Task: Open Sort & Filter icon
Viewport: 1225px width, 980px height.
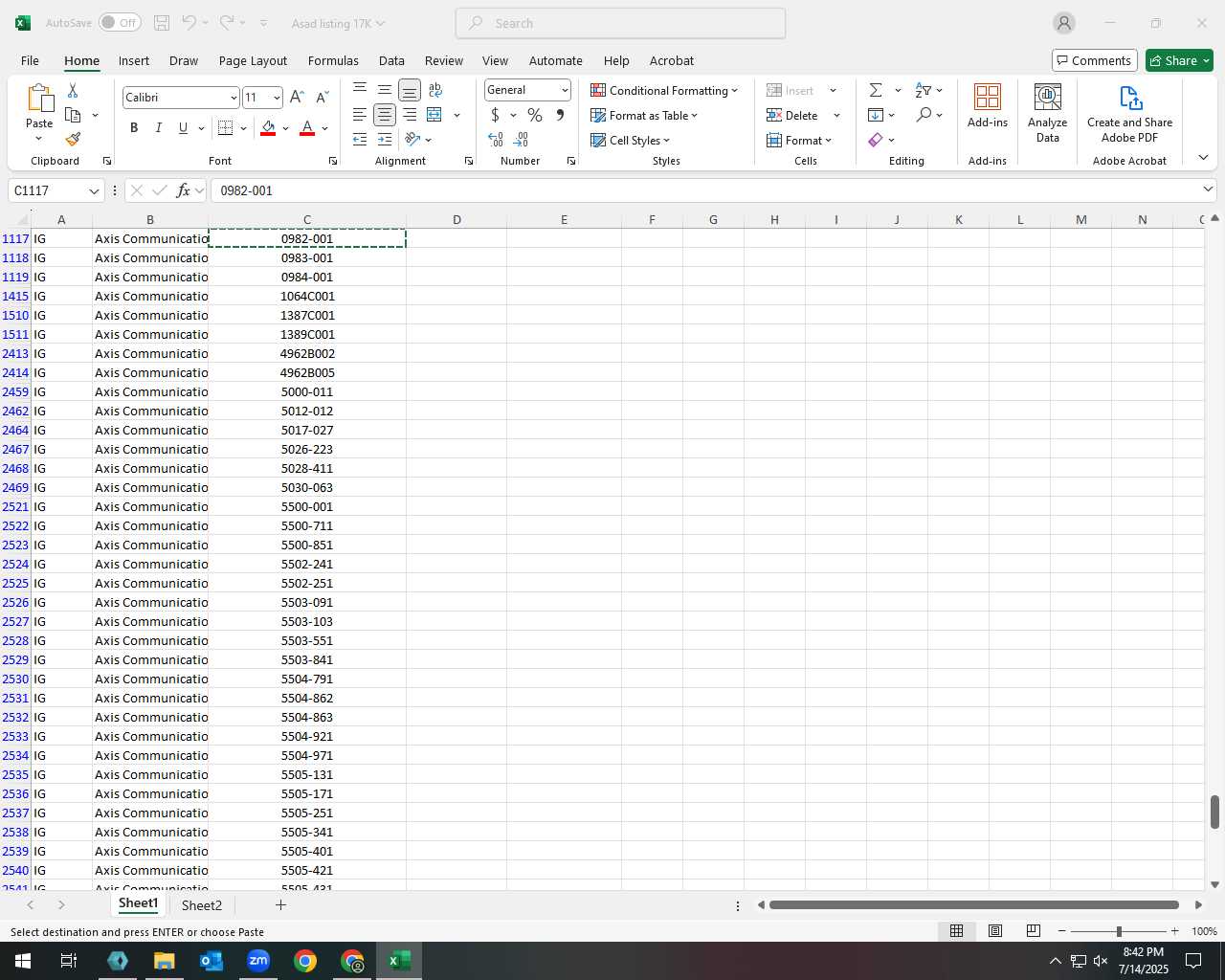Action: [x=924, y=90]
